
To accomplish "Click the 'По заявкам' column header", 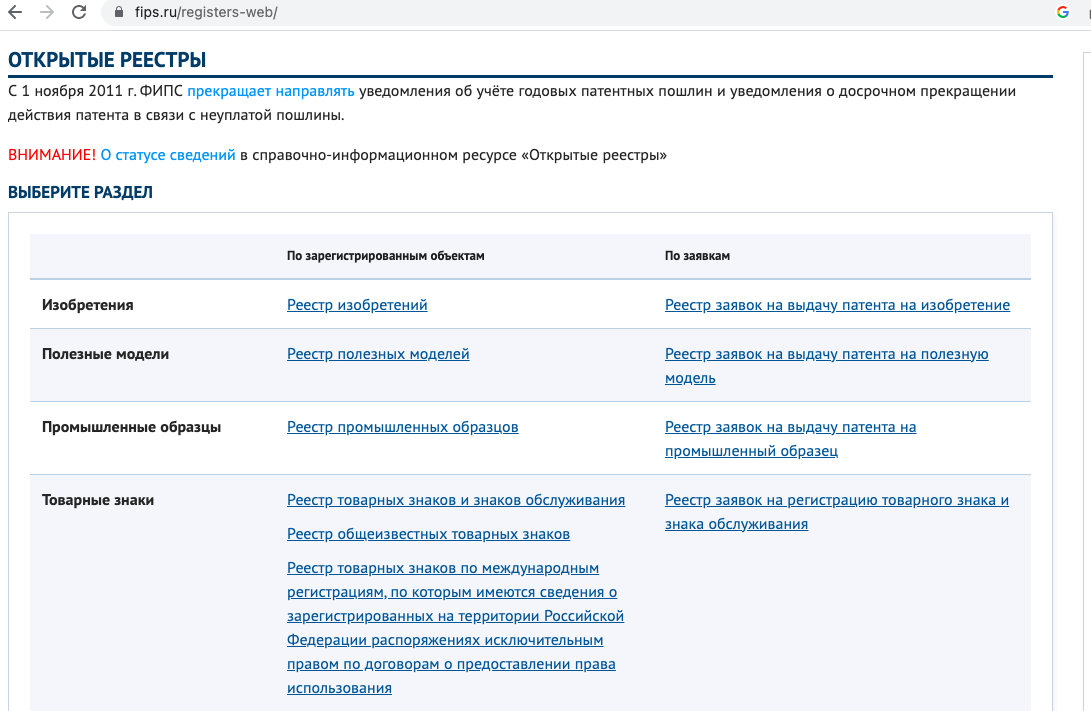I will 697,256.
